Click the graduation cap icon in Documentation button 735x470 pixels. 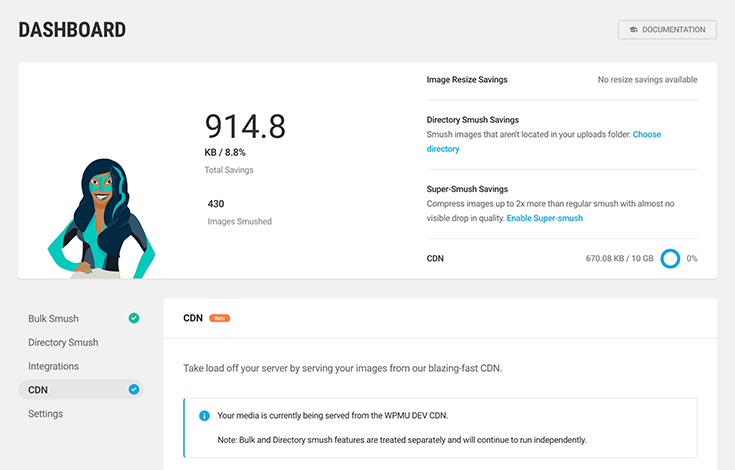[633, 30]
